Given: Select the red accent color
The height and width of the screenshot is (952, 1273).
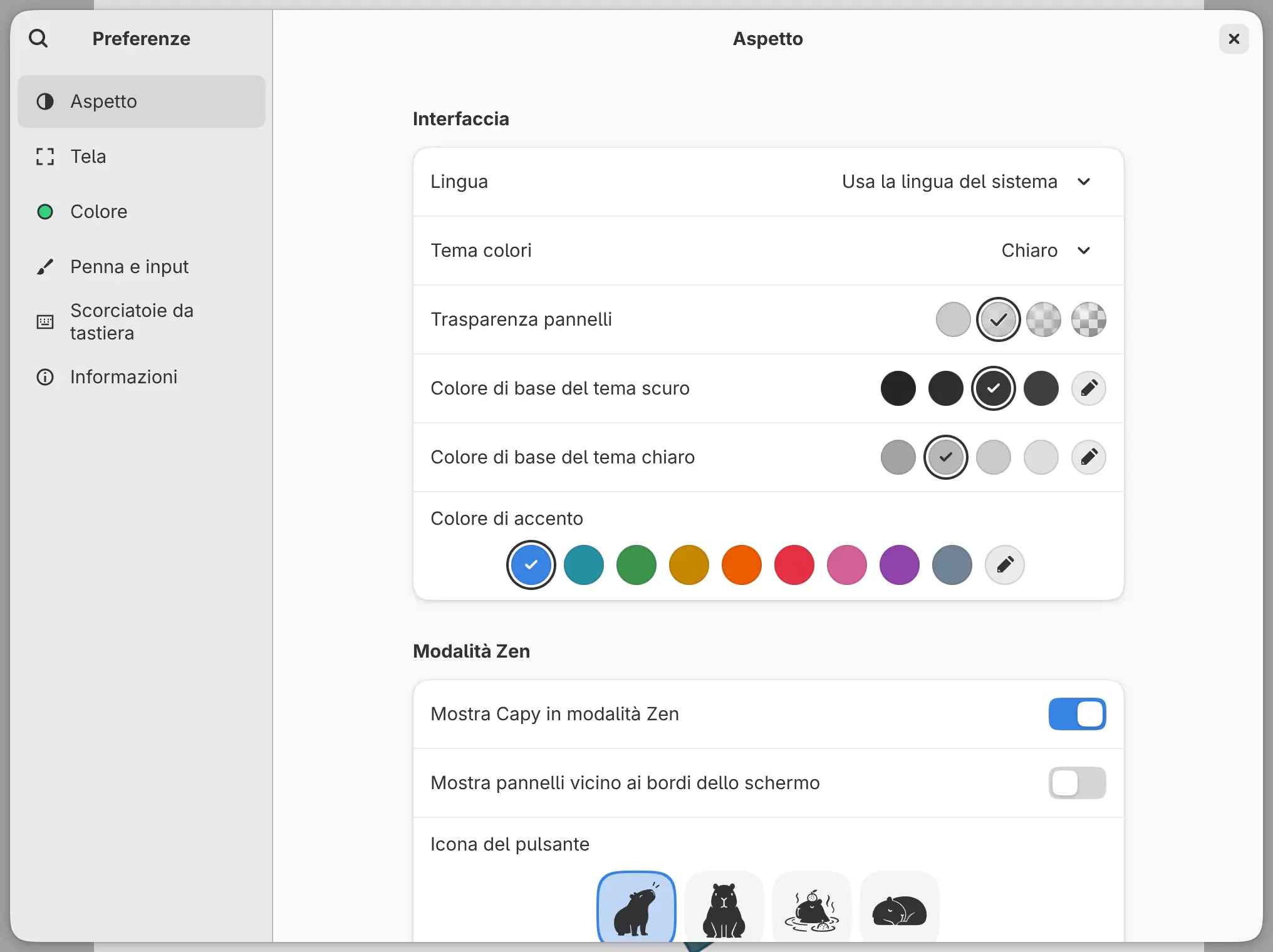Looking at the screenshot, I should (794, 565).
